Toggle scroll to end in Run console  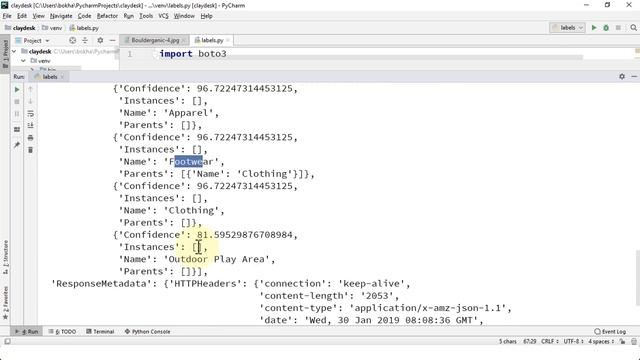click(30, 126)
